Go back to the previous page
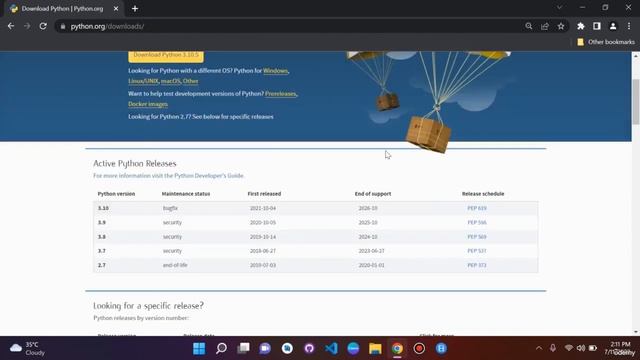640x360 pixels. (11, 26)
